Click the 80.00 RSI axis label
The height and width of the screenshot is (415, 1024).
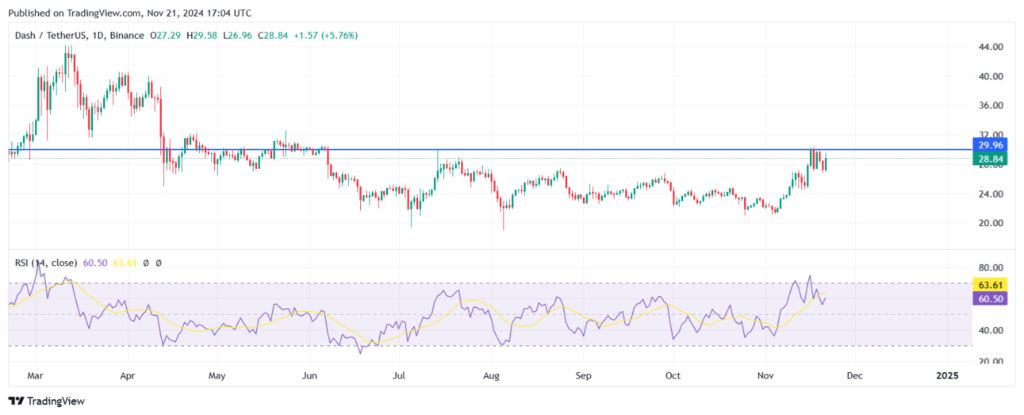click(990, 267)
